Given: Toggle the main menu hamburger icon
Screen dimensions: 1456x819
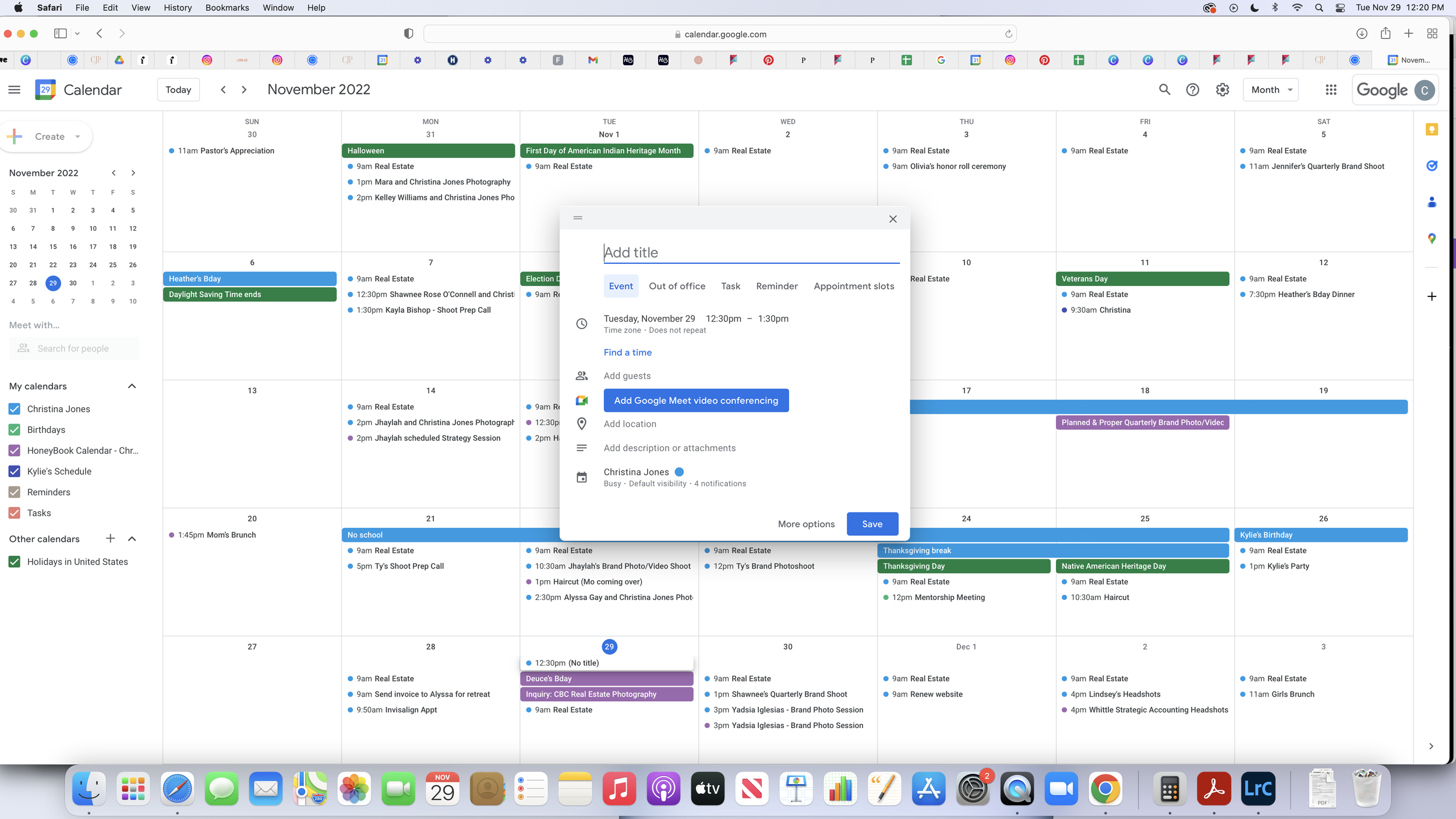Looking at the screenshot, I should pyautogui.click(x=15, y=90).
